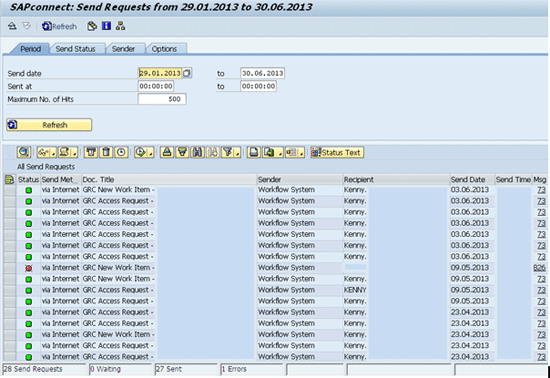The height and width of the screenshot is (378, 550).
Task: Click the Send date to field 30.06.2013
Action: (262, 73)
